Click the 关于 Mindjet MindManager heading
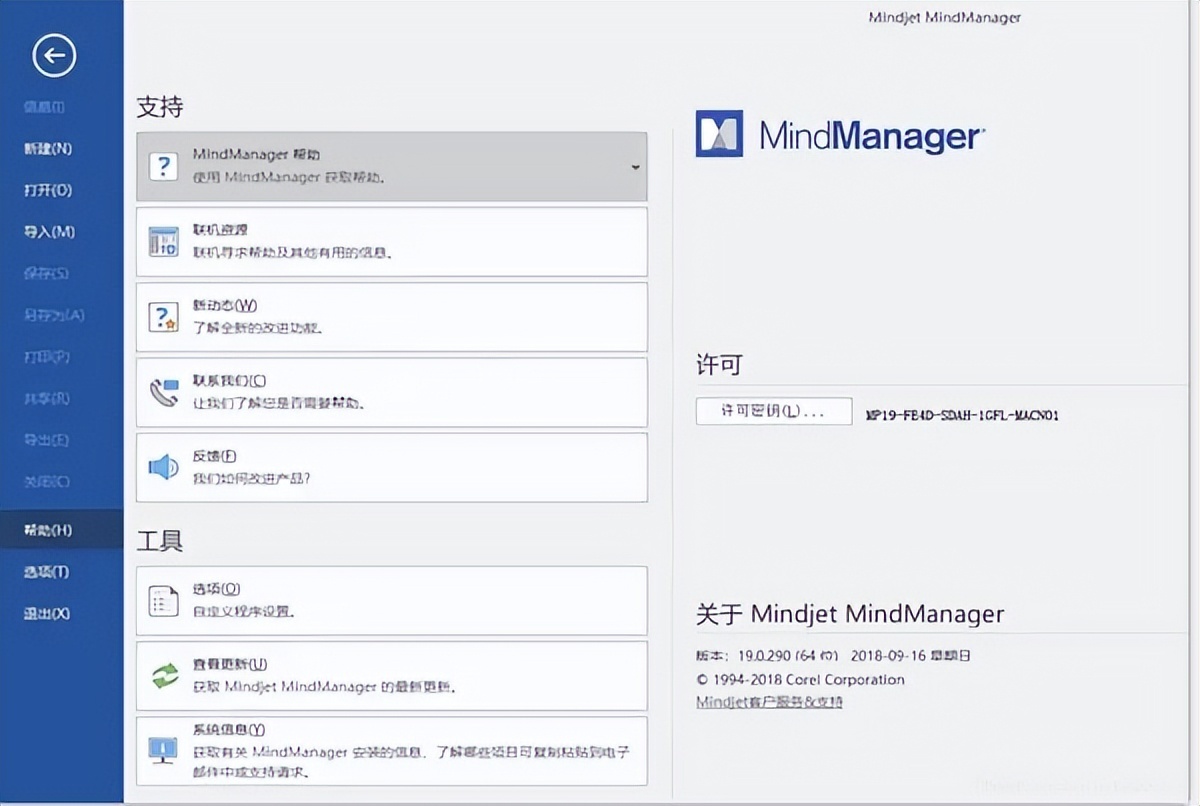1200x806 pixels. click(850, 613)
